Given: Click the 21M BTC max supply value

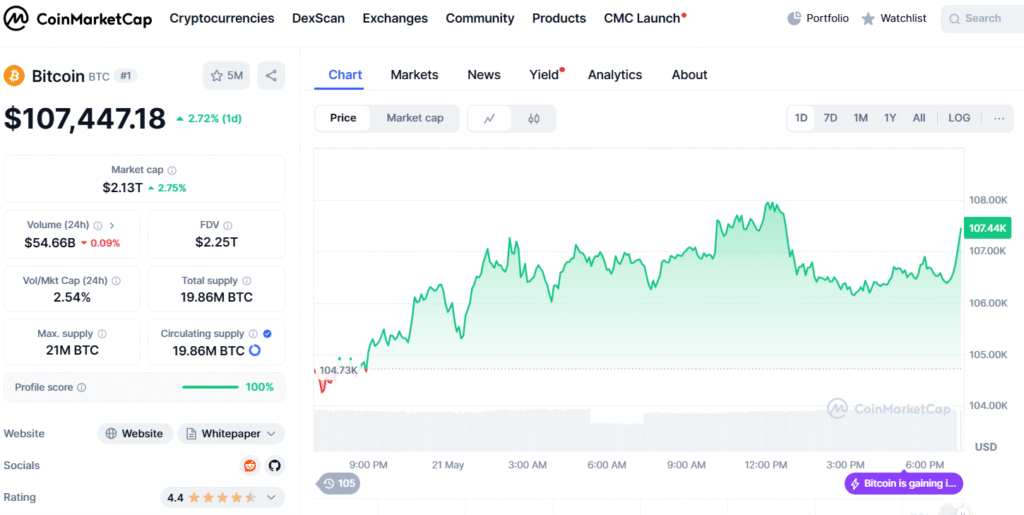Looking at the screenshot, I should click(x=72, y=351).
